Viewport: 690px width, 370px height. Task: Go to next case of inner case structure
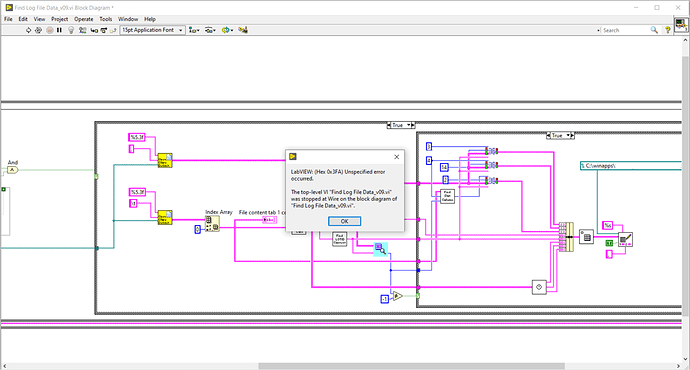coord(573,136)
